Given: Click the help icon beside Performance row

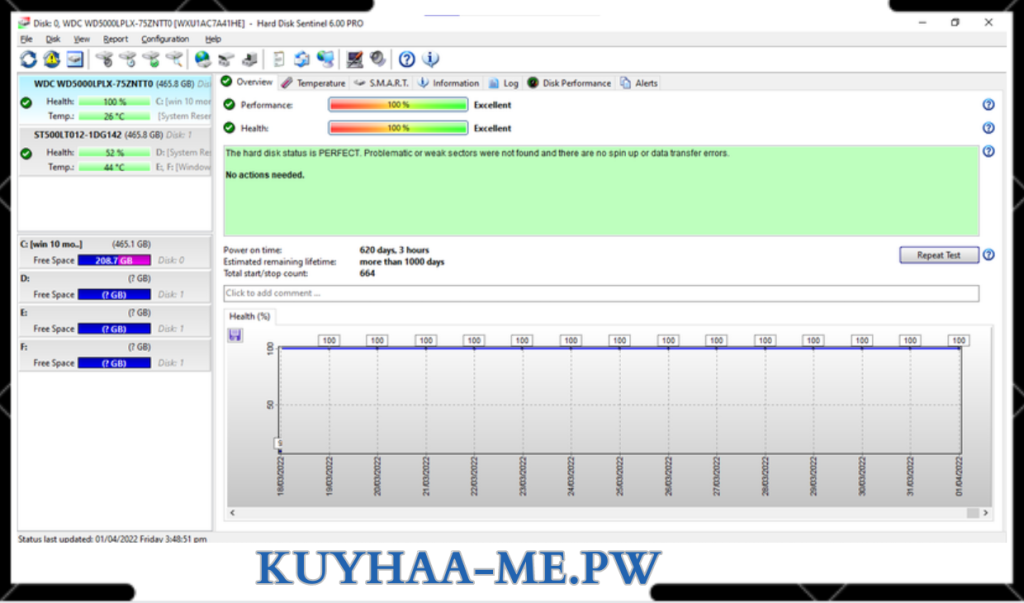Looking at the screenshot, I should (989, 105).
